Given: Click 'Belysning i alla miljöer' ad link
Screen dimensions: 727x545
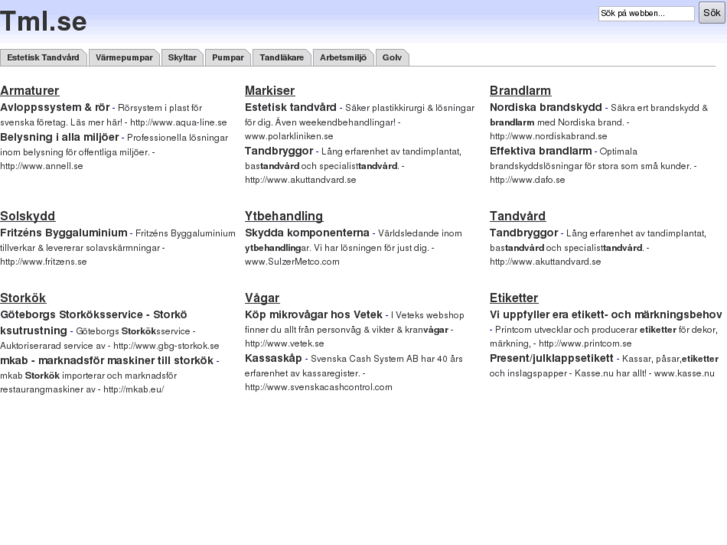Looking at the screenshot, I should 59,137.
